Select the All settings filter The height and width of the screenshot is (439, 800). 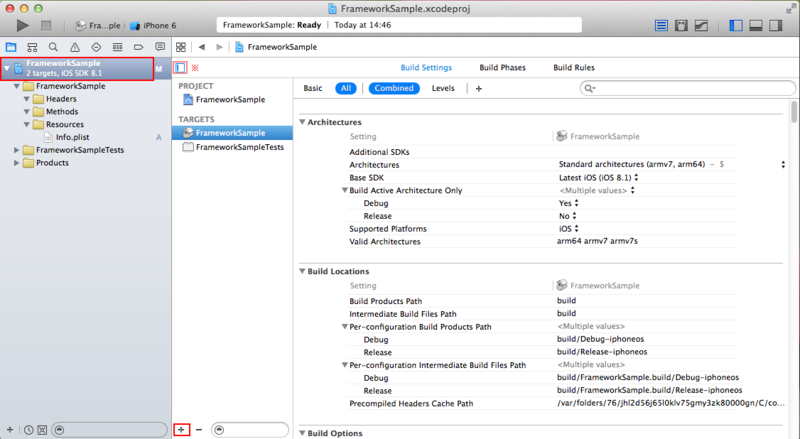point(346,88)
